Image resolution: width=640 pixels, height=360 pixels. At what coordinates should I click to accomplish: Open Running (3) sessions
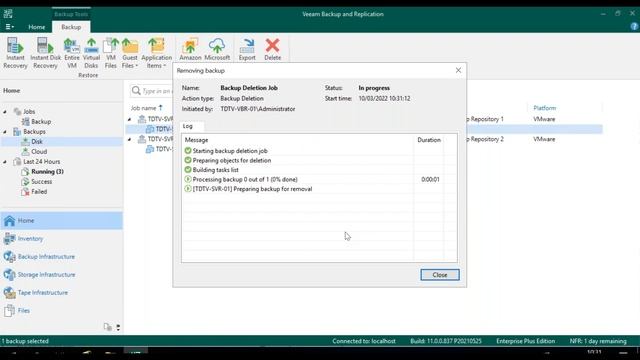tap(47, 171)
